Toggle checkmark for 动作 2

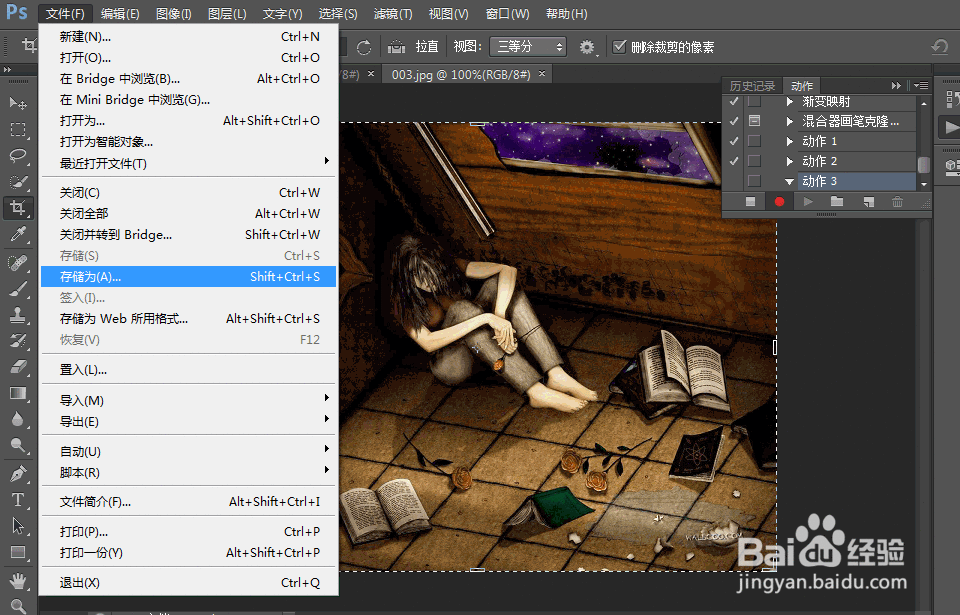tap(733, 161)
